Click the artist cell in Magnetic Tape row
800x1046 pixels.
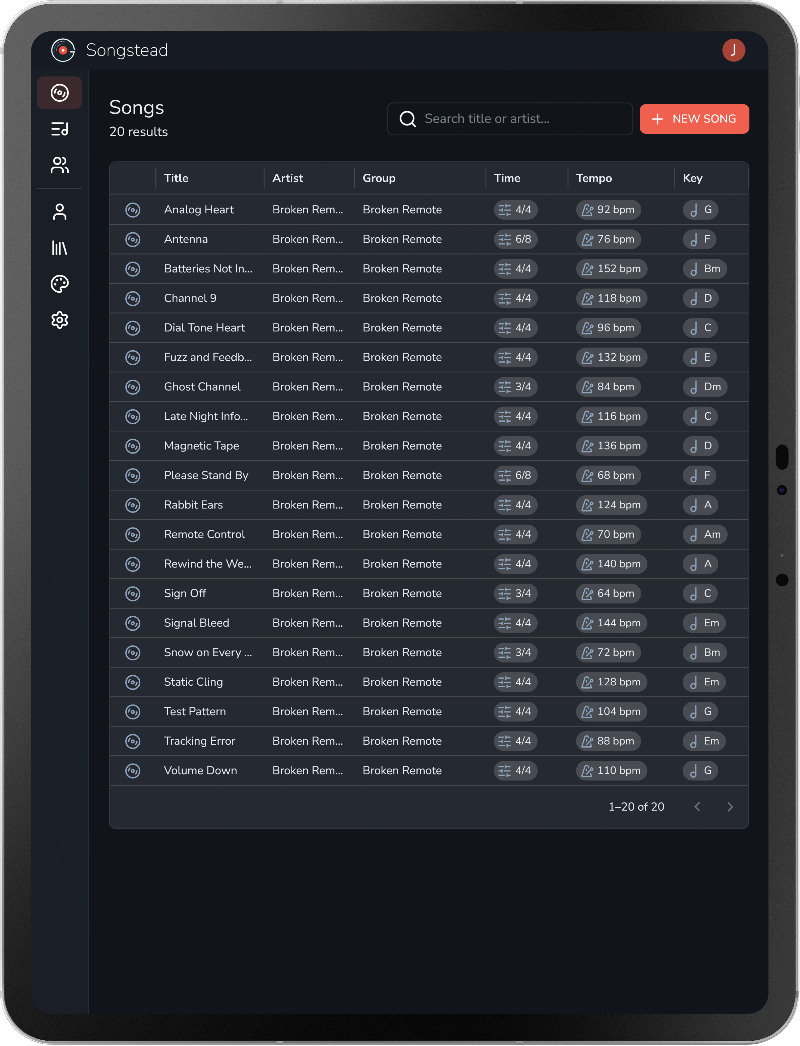(308, 446)
